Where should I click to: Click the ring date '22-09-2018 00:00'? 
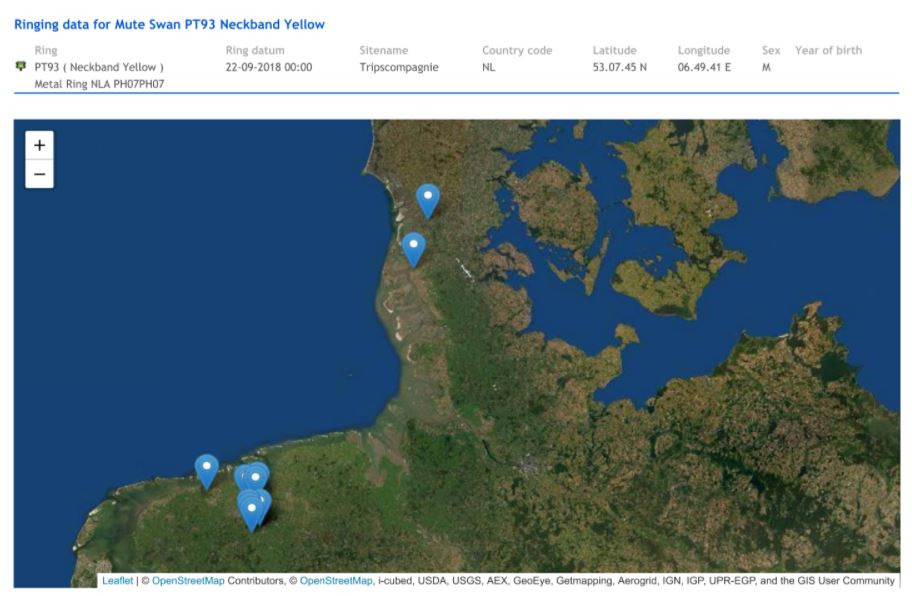(x=269, y=67)
